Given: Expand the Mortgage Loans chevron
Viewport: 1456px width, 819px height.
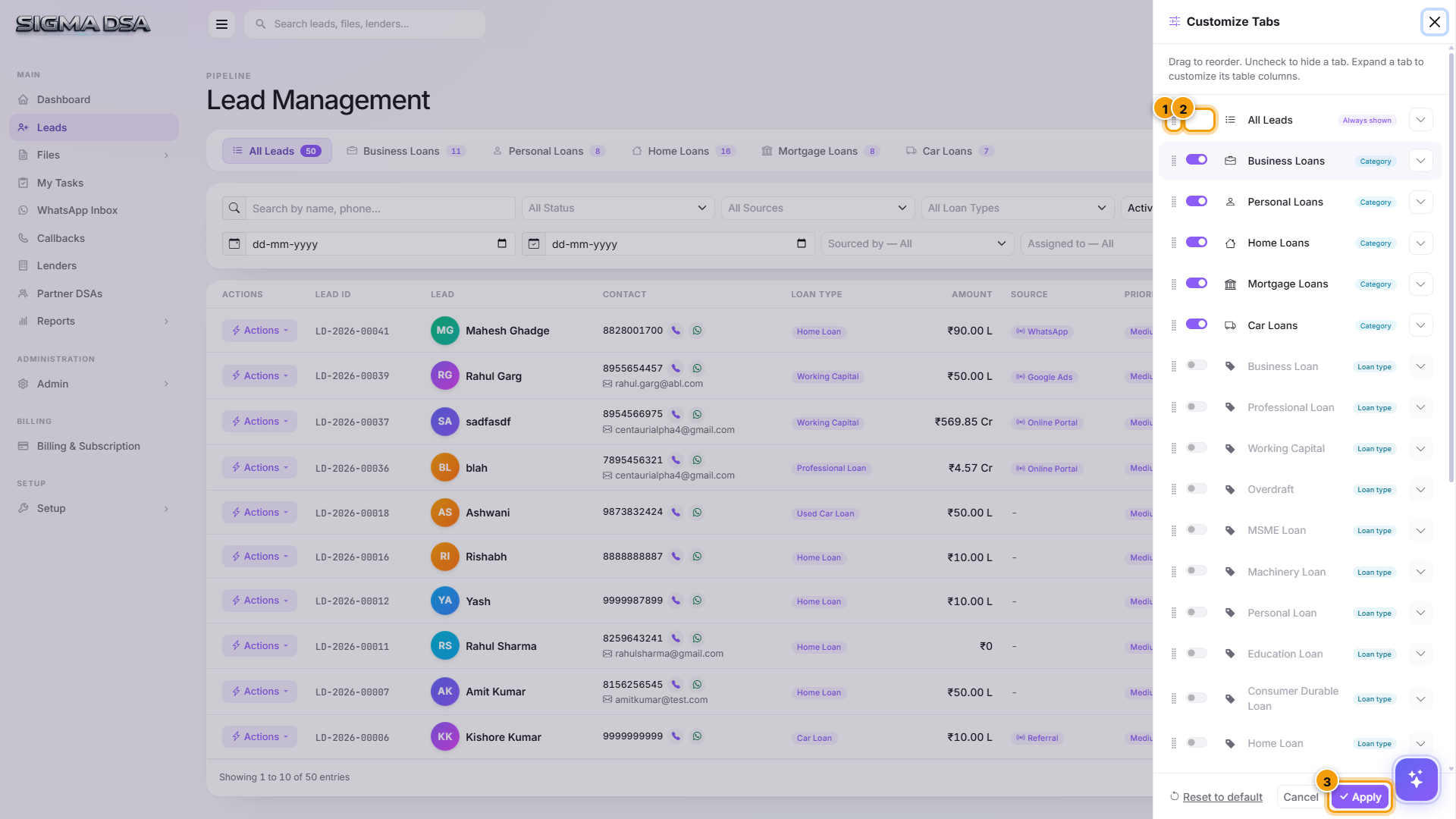Looking at the screenshot, I should (1420, 284).
